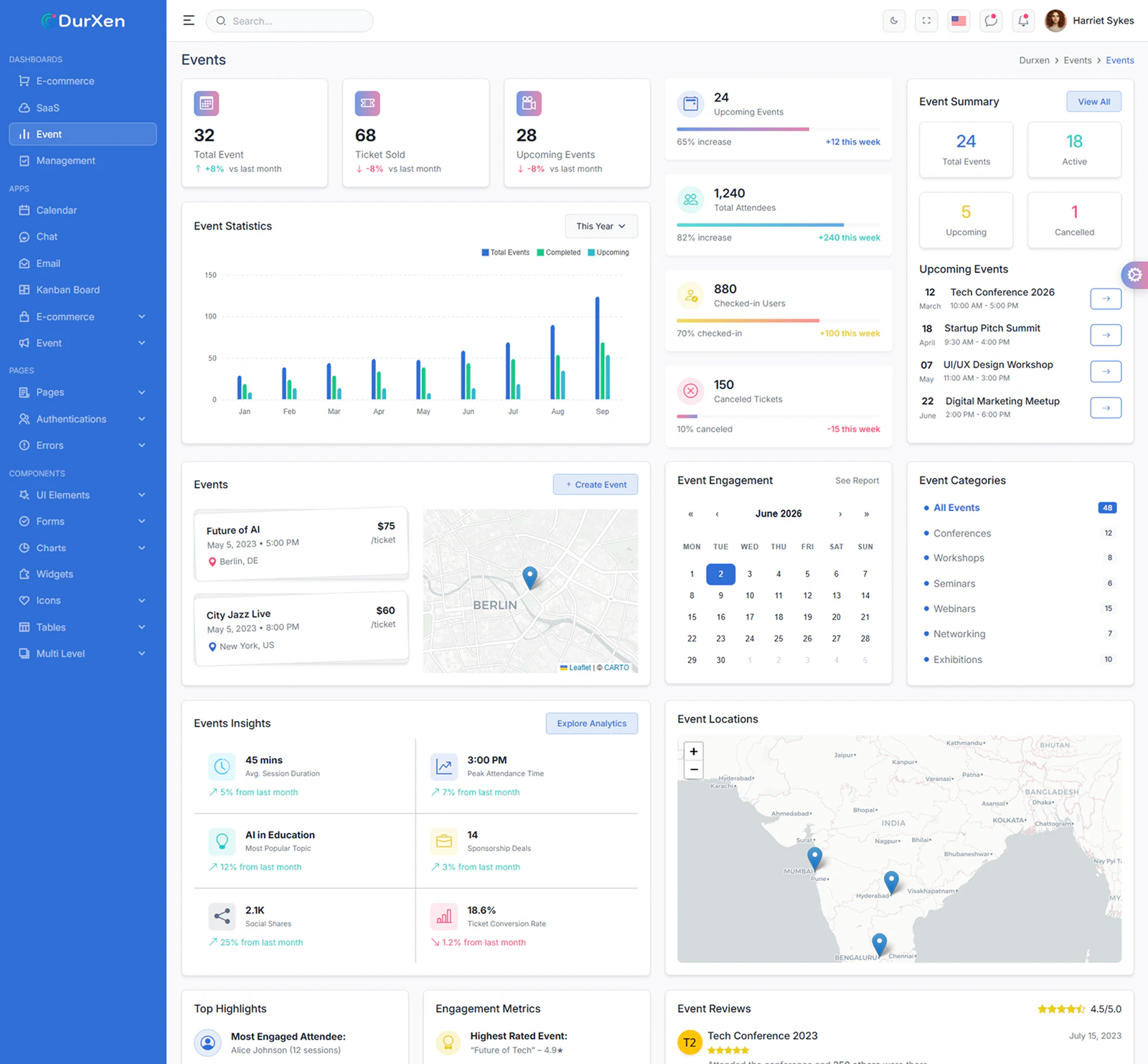
Task: Expand E-commerce apps submenu
Action: point(83,316)
